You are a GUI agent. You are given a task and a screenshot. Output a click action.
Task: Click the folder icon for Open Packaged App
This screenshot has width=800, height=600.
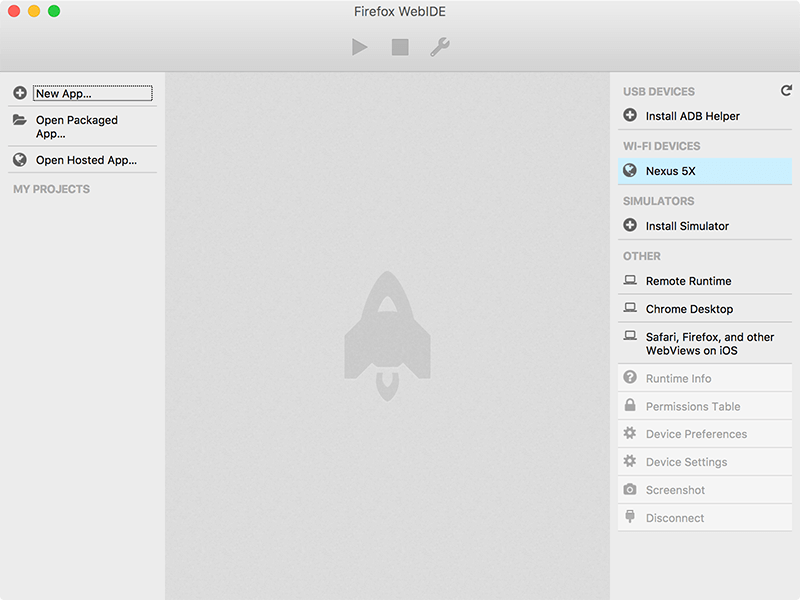tap(20, 120)
